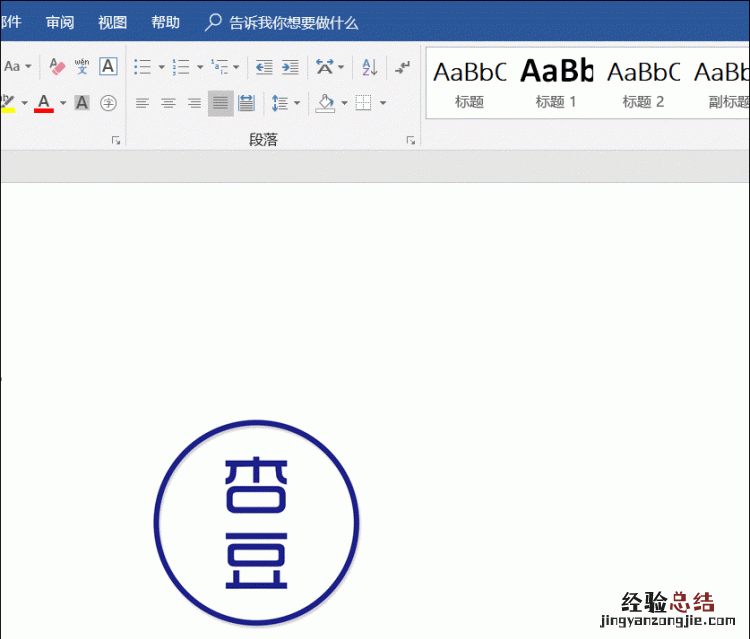Apply the 标题 2 heading style

click(x=643, y=82)
